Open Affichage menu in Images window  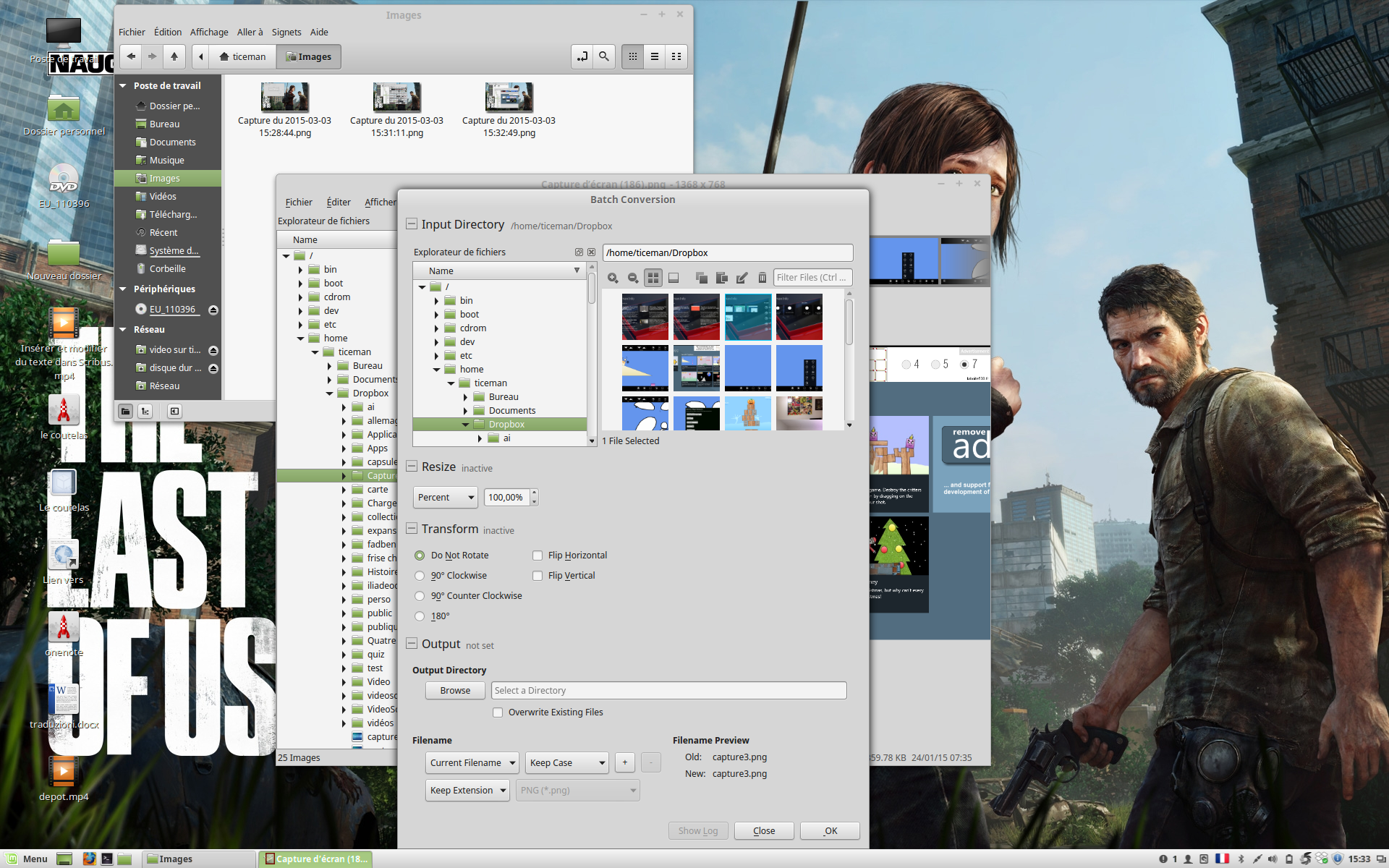click(x=209, y=32)
